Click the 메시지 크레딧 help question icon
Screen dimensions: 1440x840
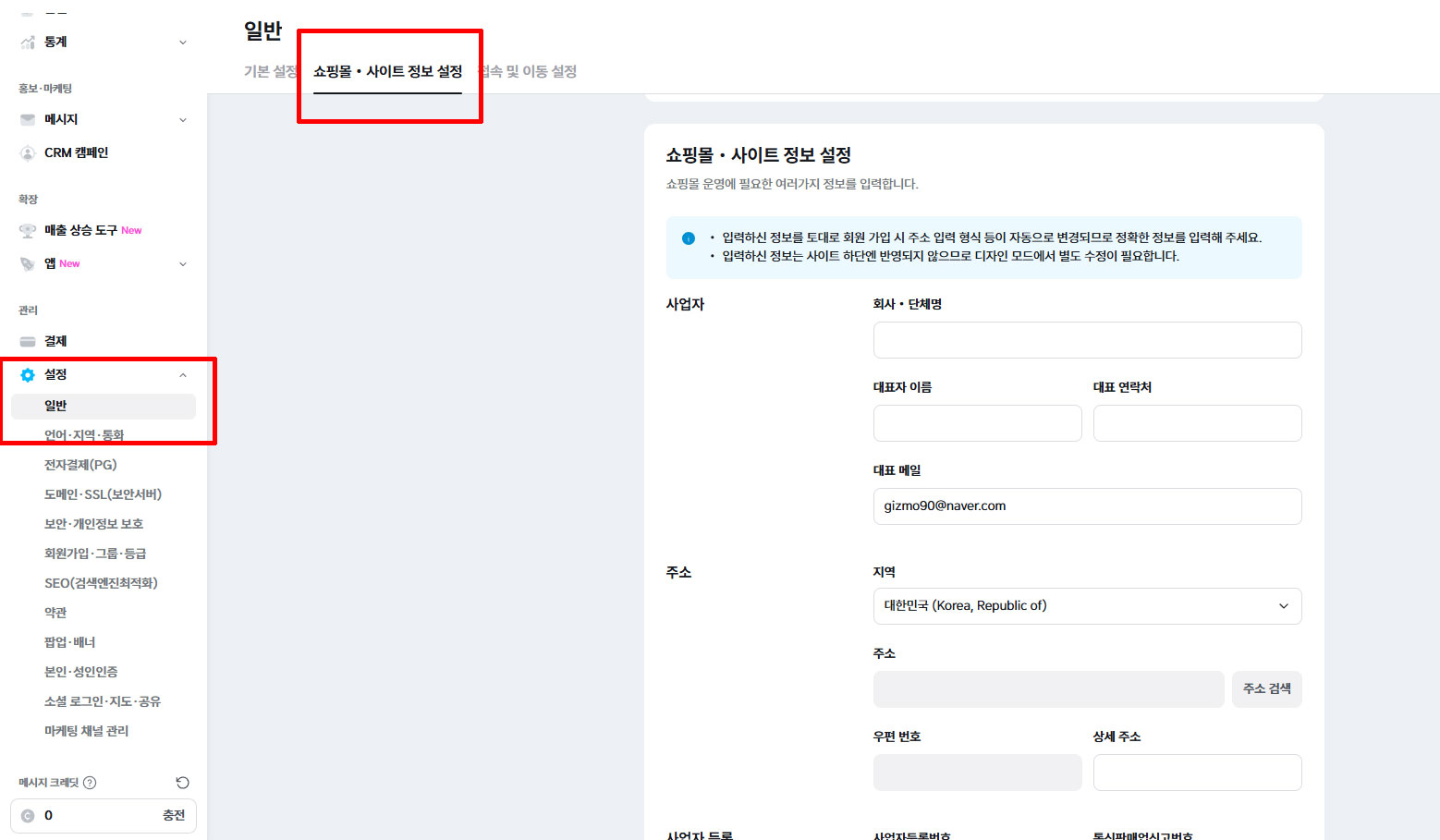pos(90,783)
